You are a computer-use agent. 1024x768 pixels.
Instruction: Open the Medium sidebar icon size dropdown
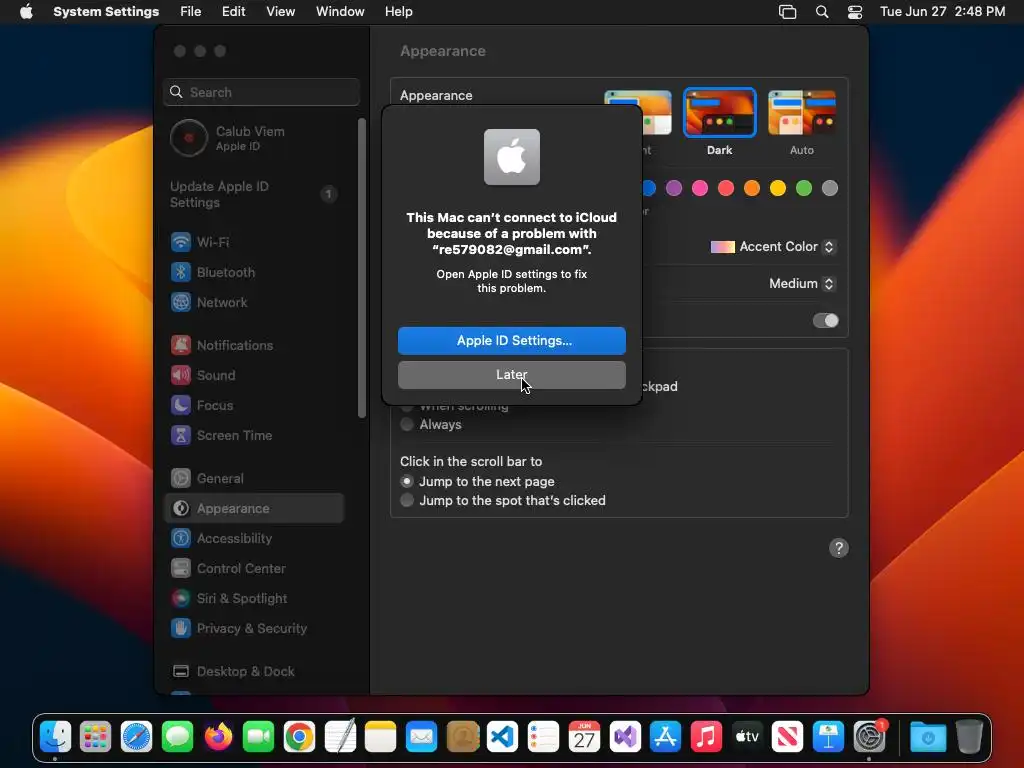[x=802, y=283]
